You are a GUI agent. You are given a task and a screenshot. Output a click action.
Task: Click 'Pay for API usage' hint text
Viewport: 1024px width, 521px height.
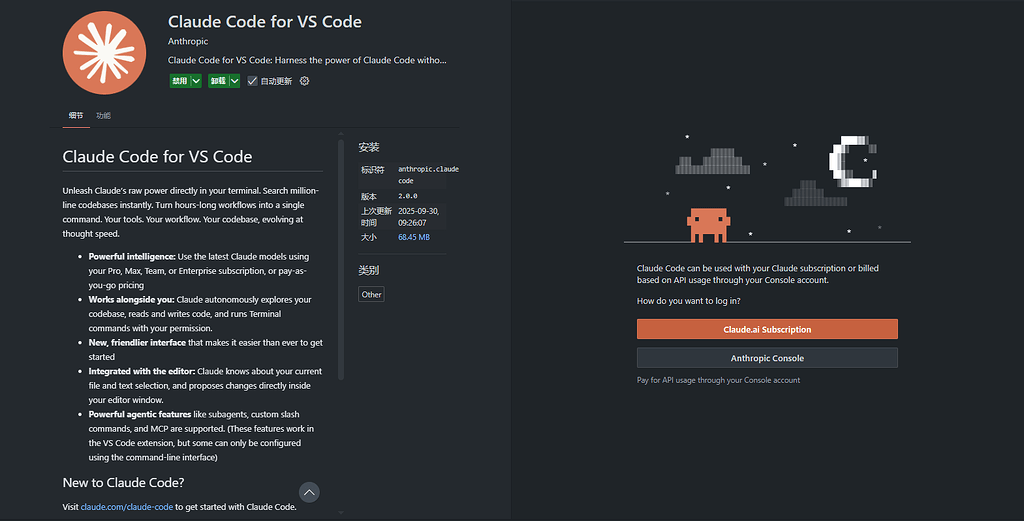point(718,380)
